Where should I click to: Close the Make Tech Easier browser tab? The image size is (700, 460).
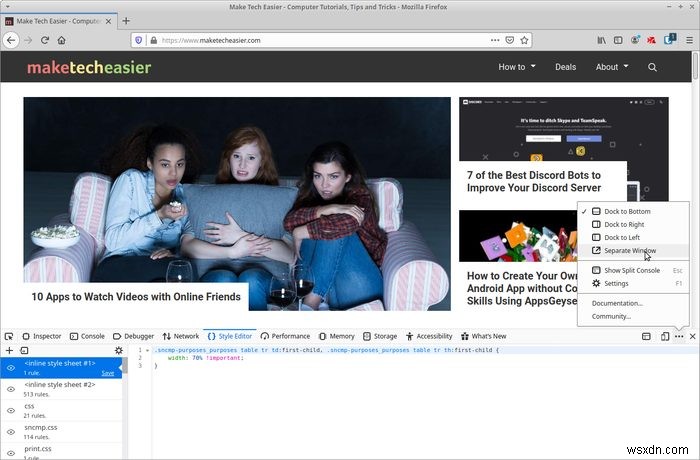[x=108, y=21]
